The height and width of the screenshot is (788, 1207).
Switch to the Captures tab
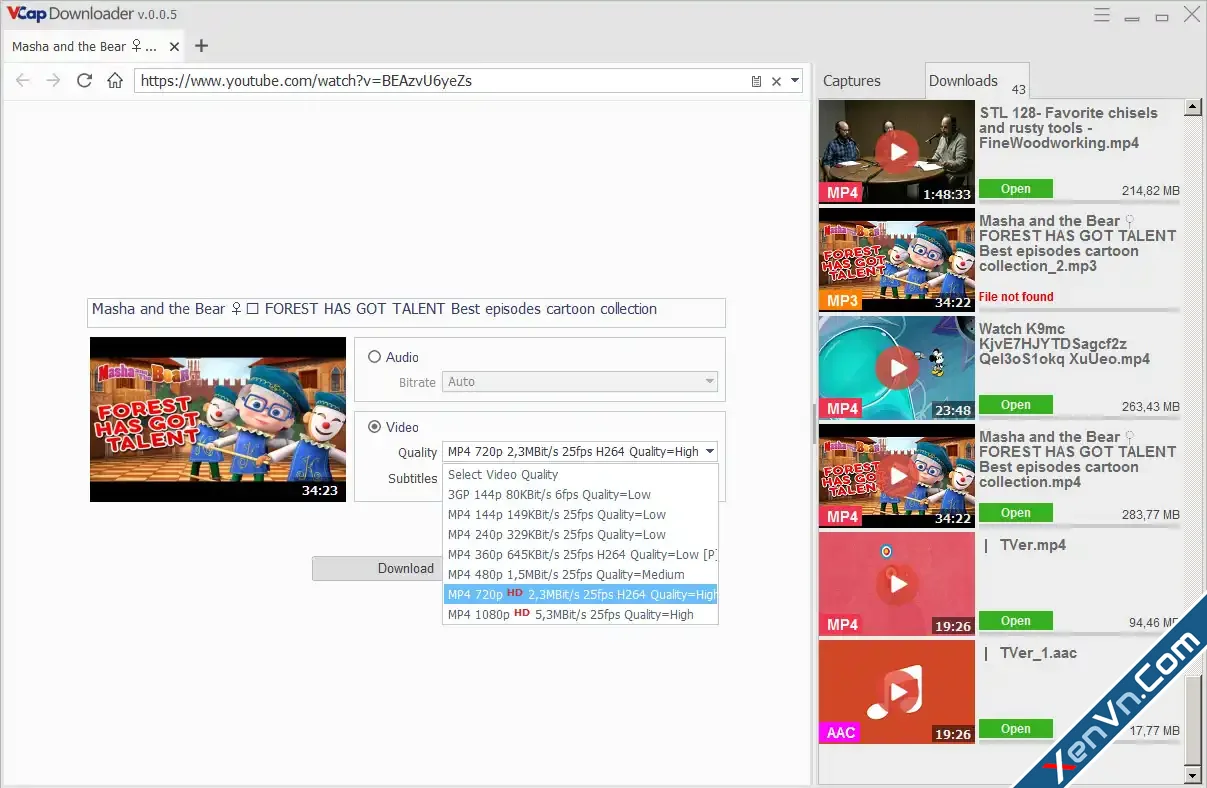[x=852, y=81]
